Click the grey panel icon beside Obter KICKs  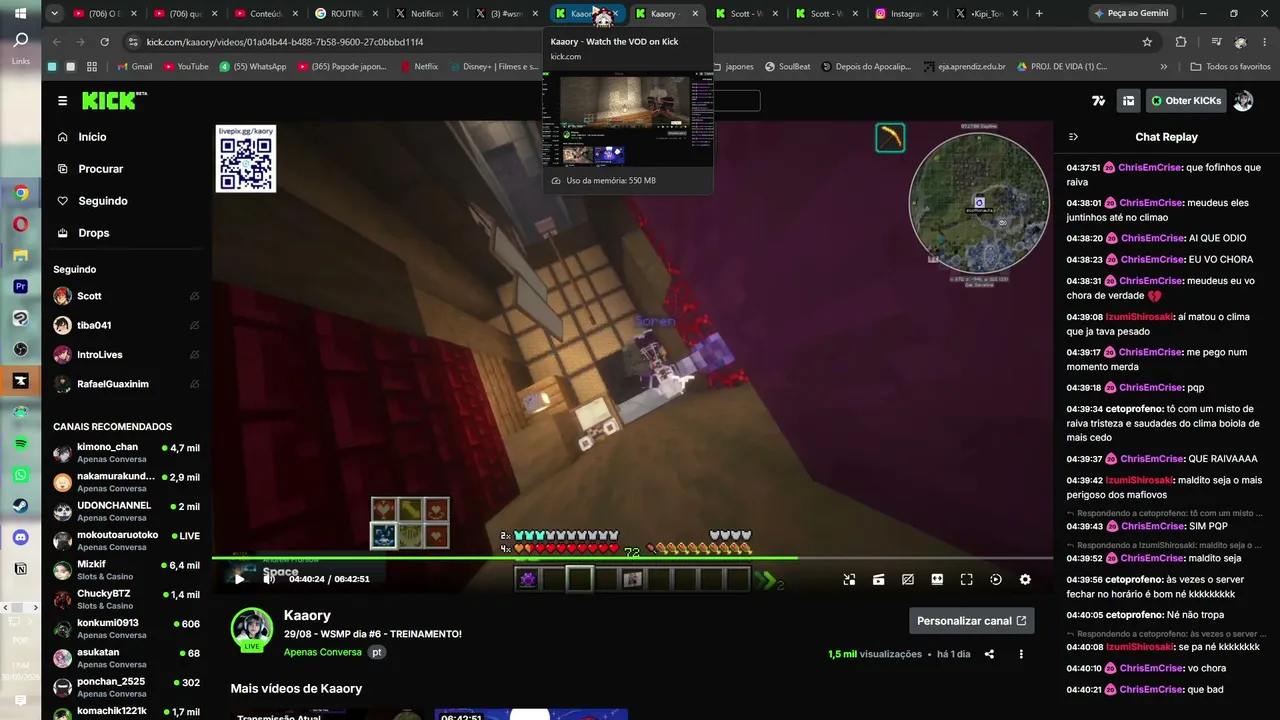(1128, 101)
